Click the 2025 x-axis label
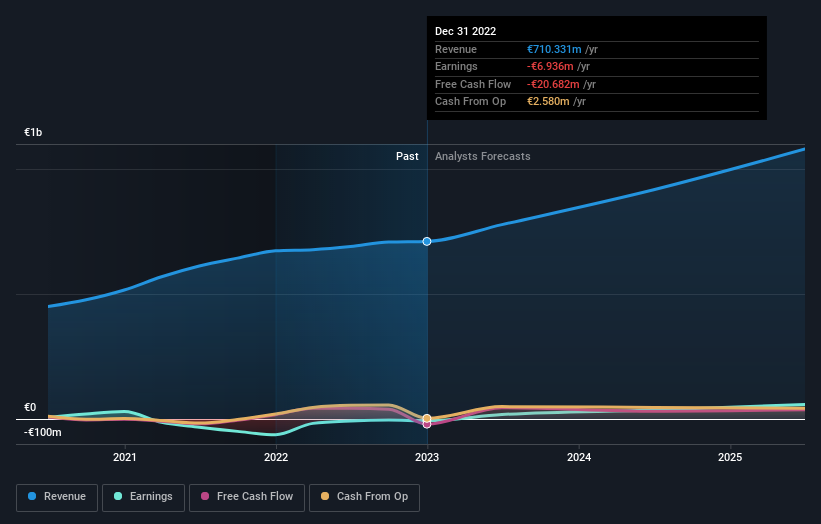Viewport: 821px width, 524px height. pos(730,457)
